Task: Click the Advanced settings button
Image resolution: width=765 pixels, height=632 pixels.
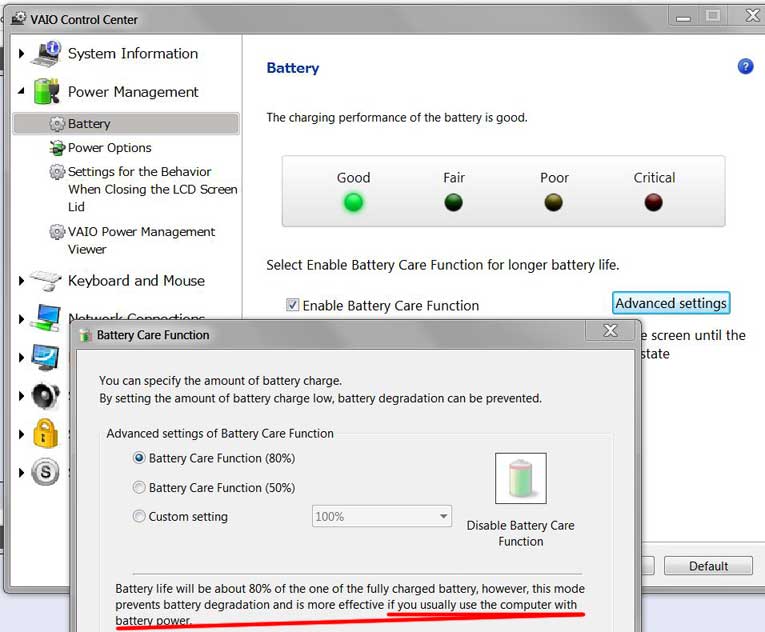Action: pos(671,303)
